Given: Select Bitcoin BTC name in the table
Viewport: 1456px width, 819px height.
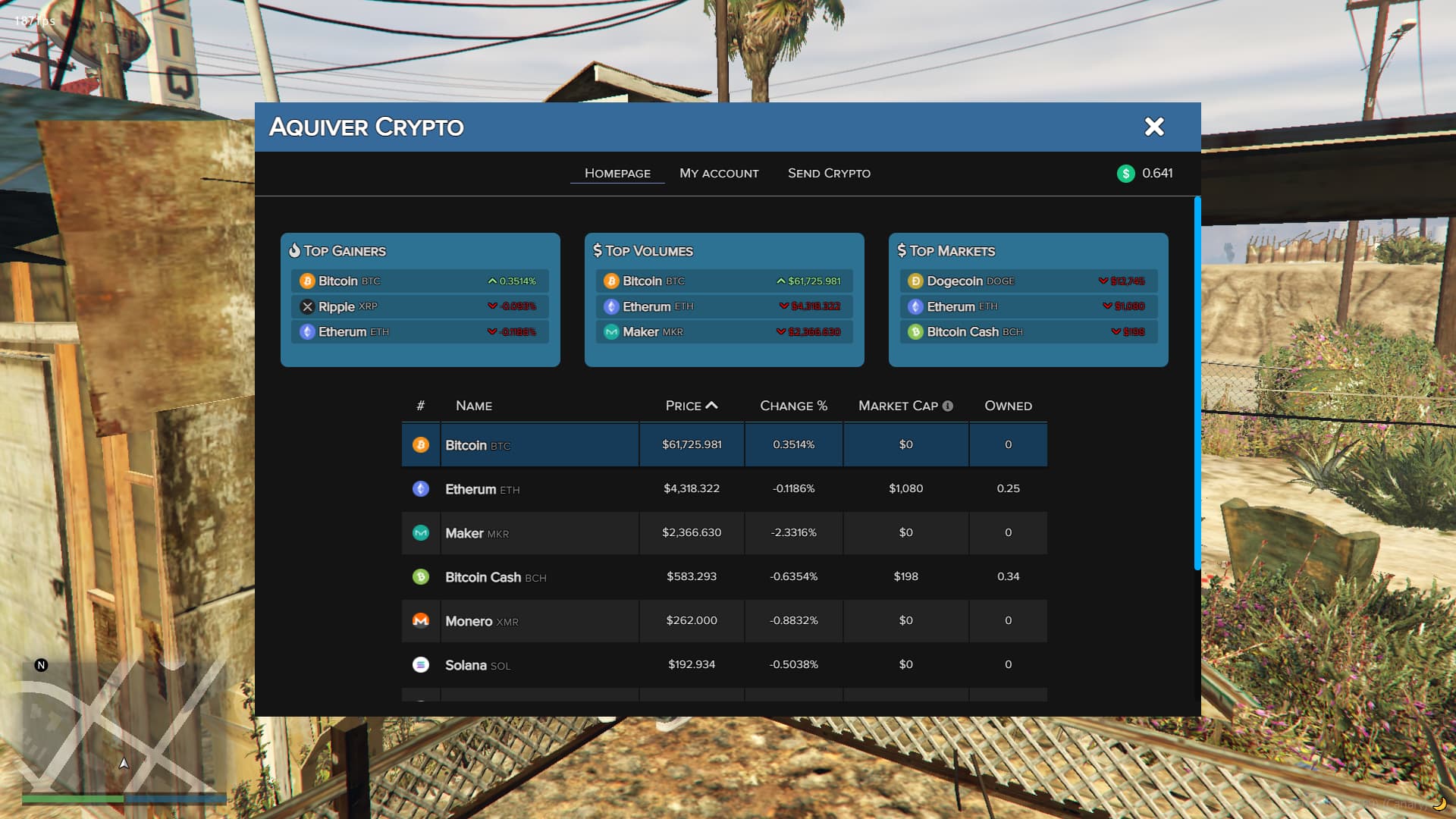Looking at the screenshot, I should tap(478, 445).
